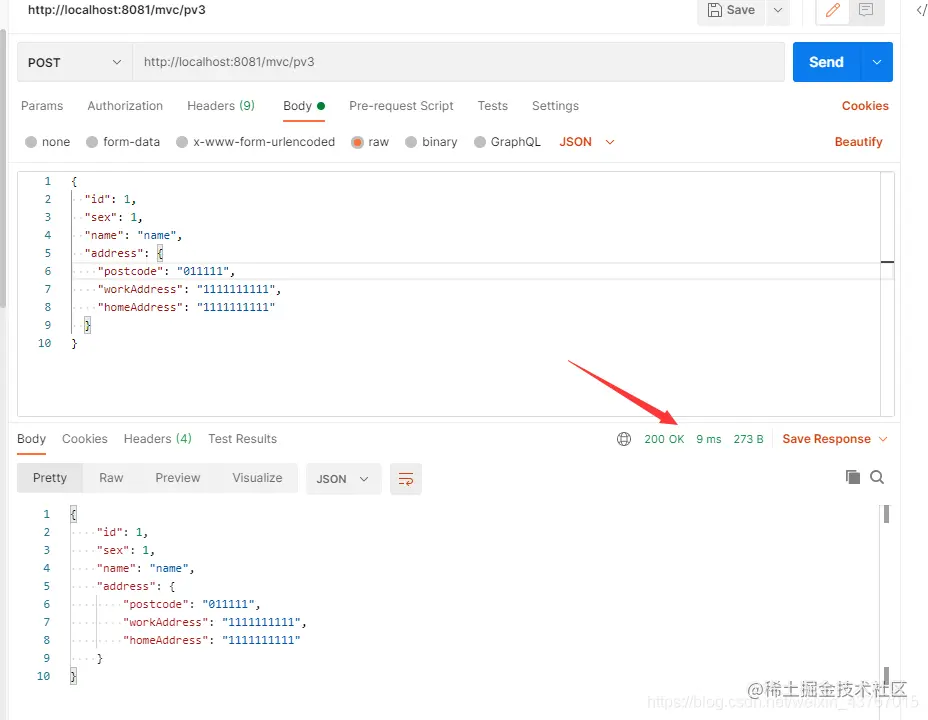The width and height of the screenshot is (928, 720).
Task: Click the response Body tab
Action: 31,439
